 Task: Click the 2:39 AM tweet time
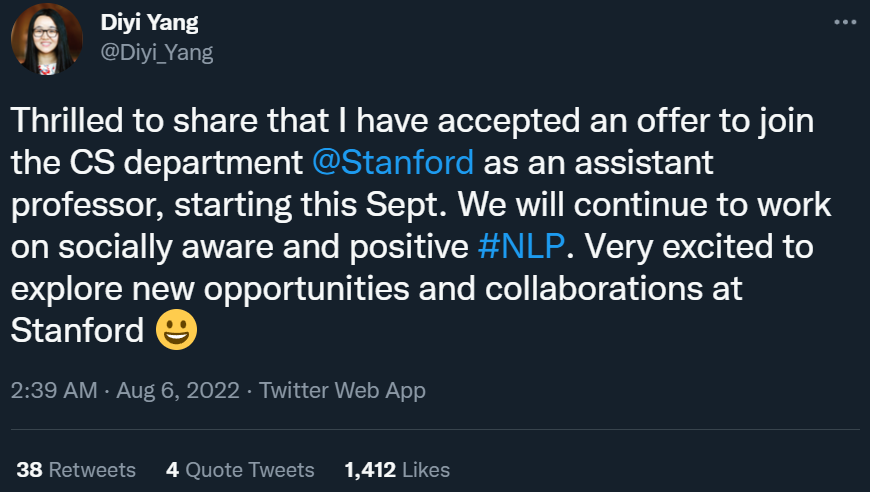(53, 390)
